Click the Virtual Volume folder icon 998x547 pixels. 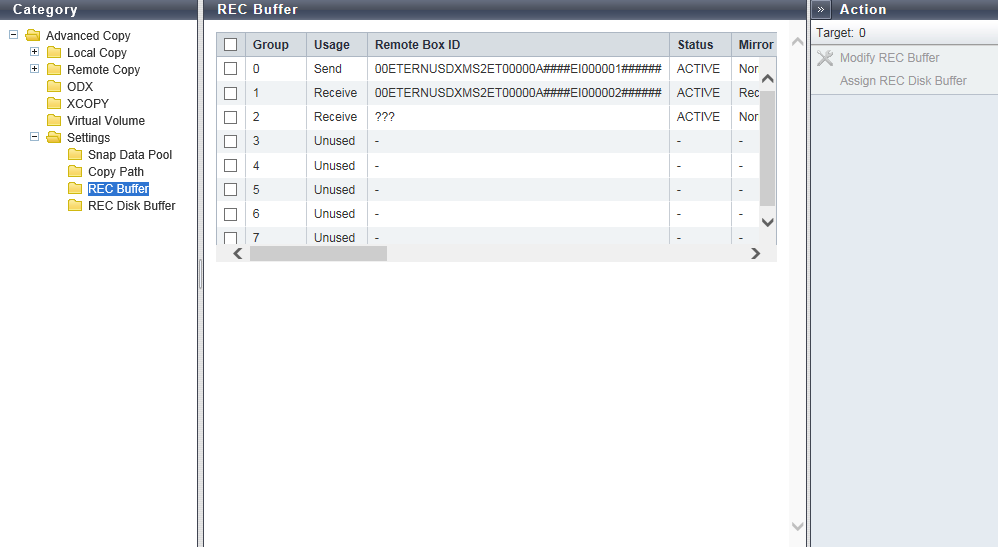[54, 121]
